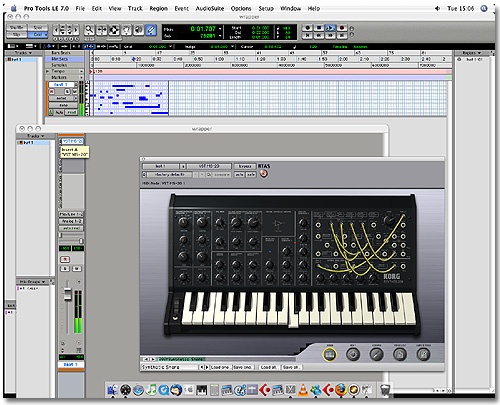Open Finder from the Dock

(112, 390)
